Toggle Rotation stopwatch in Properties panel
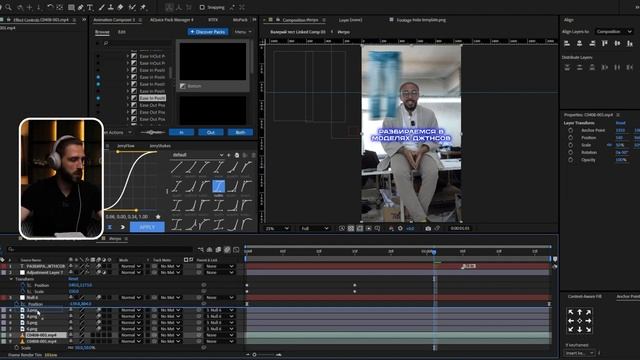This screenshot has width=640, height=360. point(570,152)
